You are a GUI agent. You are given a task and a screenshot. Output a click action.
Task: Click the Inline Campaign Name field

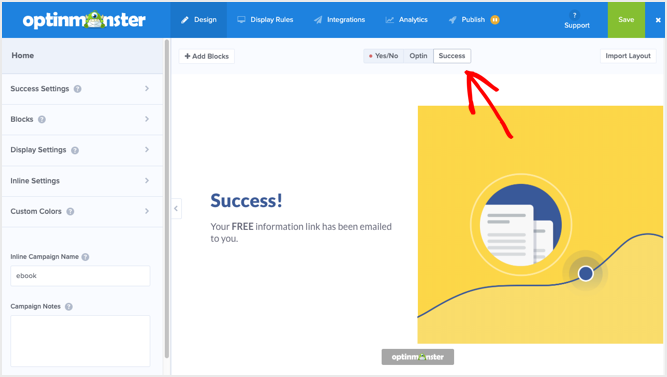pos(80,276)
